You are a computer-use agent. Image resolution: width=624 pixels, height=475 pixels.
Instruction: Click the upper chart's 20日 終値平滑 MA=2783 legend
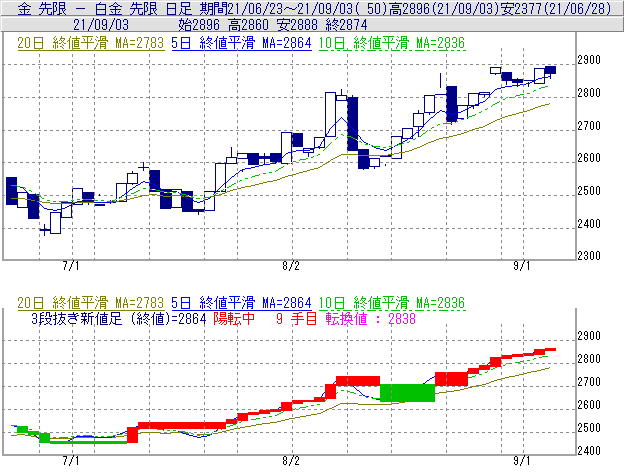tap(91, 43)
